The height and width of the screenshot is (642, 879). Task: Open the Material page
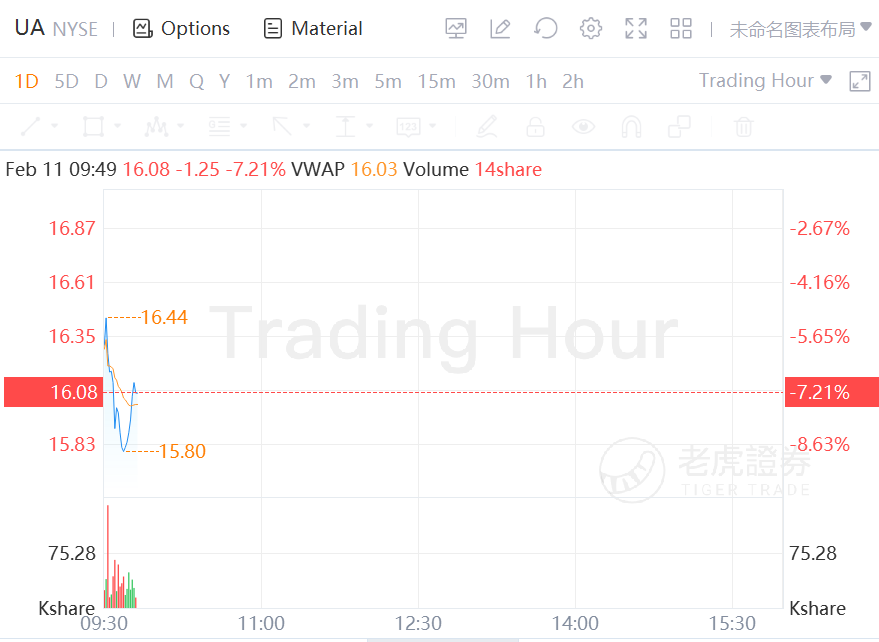click(312, 29)
